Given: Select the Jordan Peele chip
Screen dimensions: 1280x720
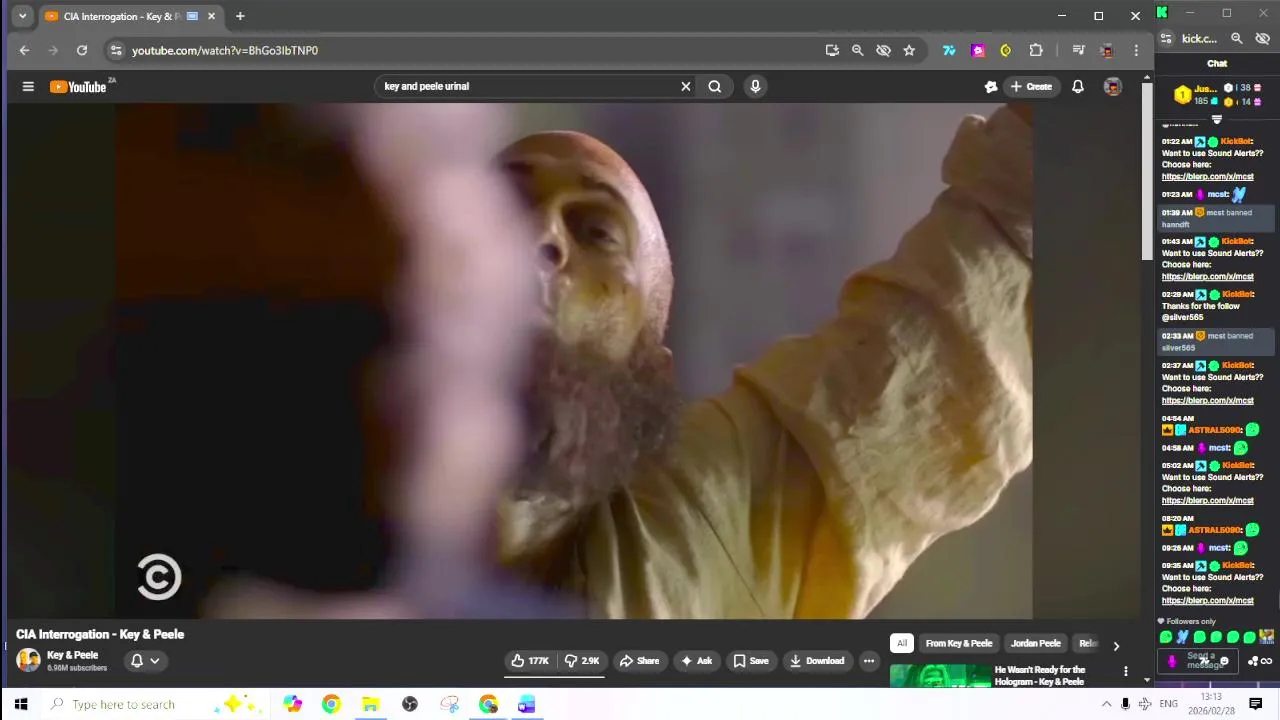Looking at the screenshot, I should pos(1036,643).
